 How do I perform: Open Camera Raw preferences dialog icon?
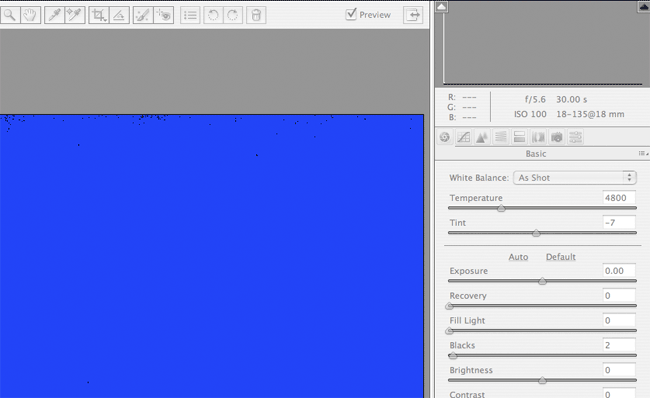click(190, 15)
